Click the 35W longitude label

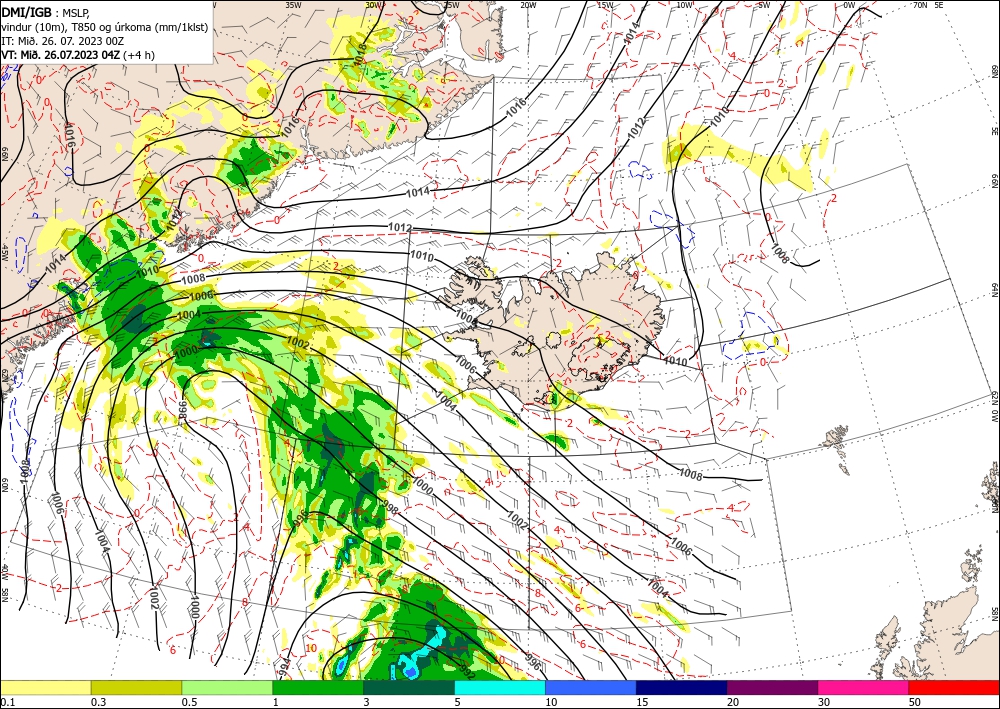tap(293, 4)
